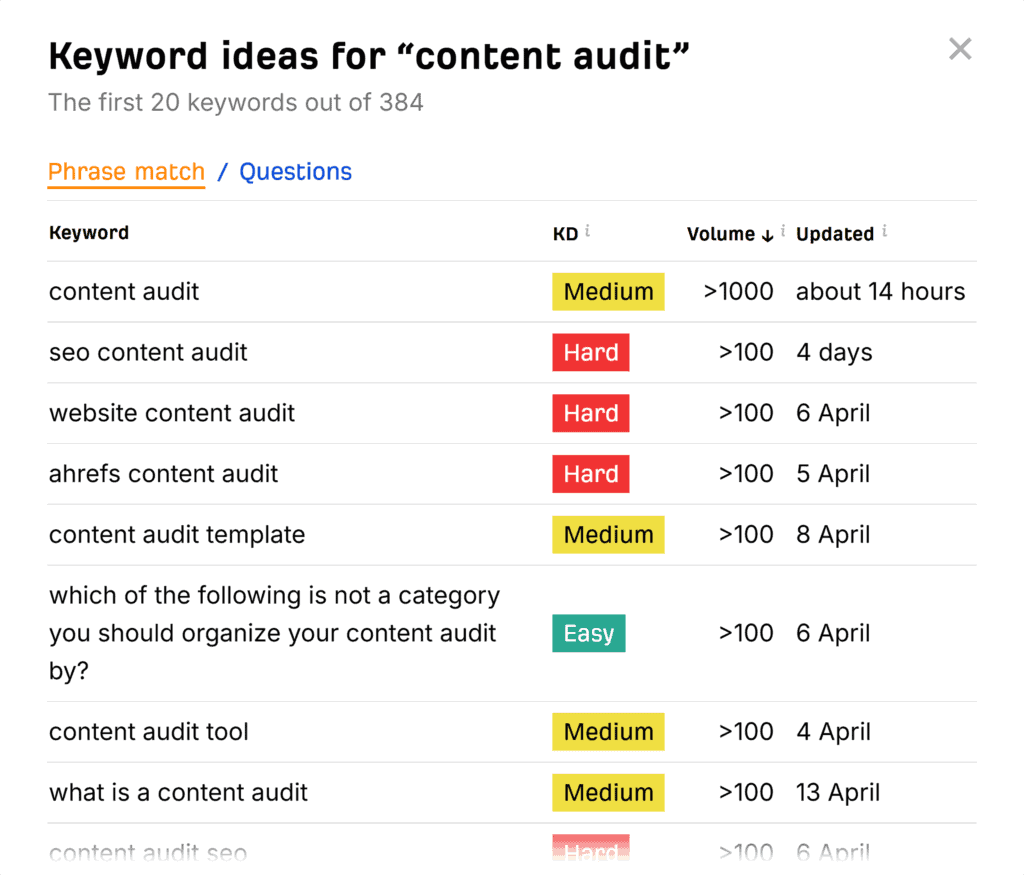
Task: Click the Medium badge for 'content audit tool'
Action: coord(608,732)
